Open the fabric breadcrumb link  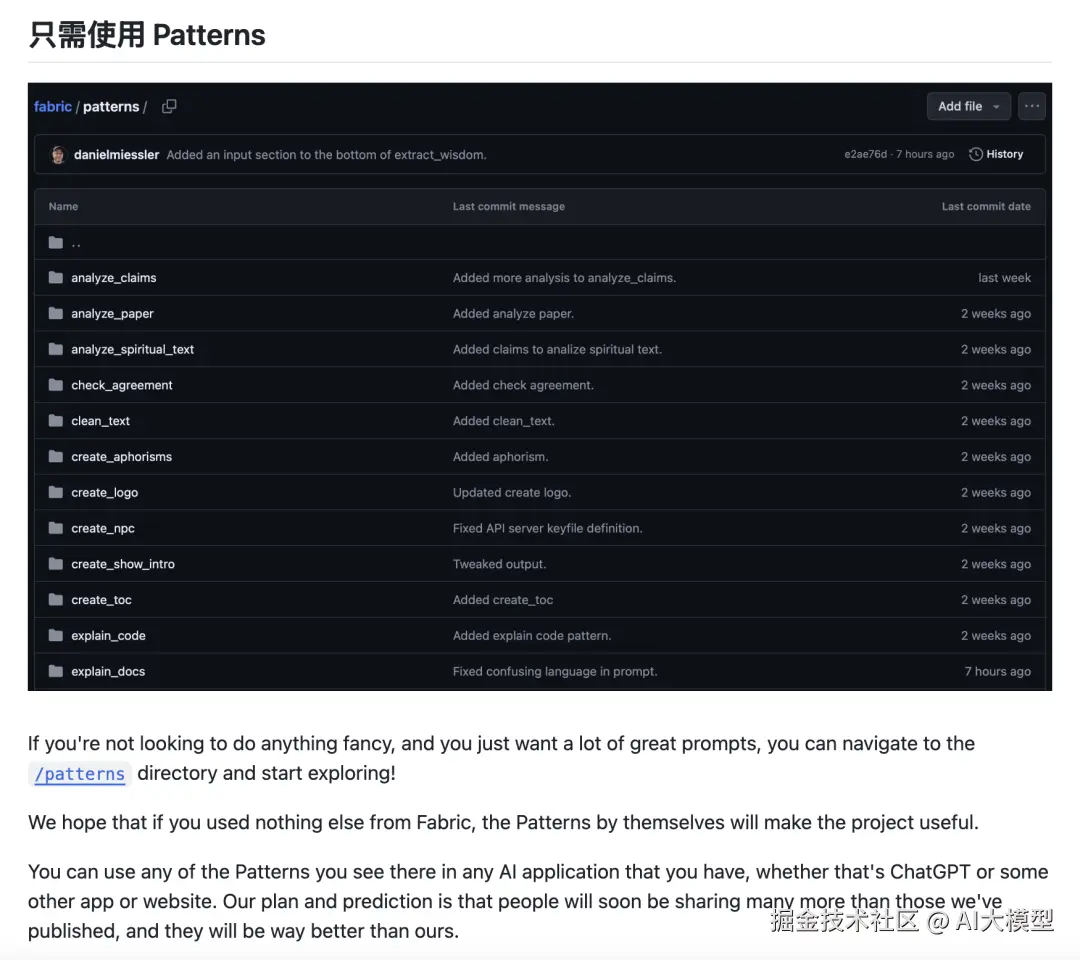pos(53,106)
